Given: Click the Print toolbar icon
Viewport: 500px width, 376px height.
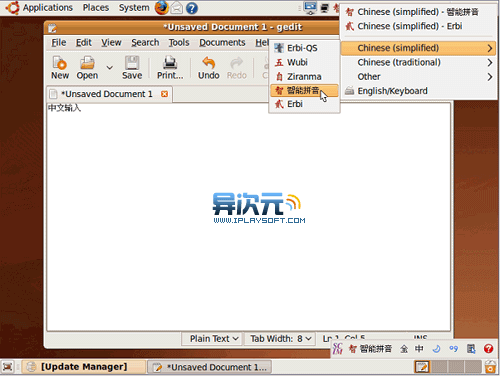Looking at the screenshot, I should pyautogui.click(x=170, y=68).
